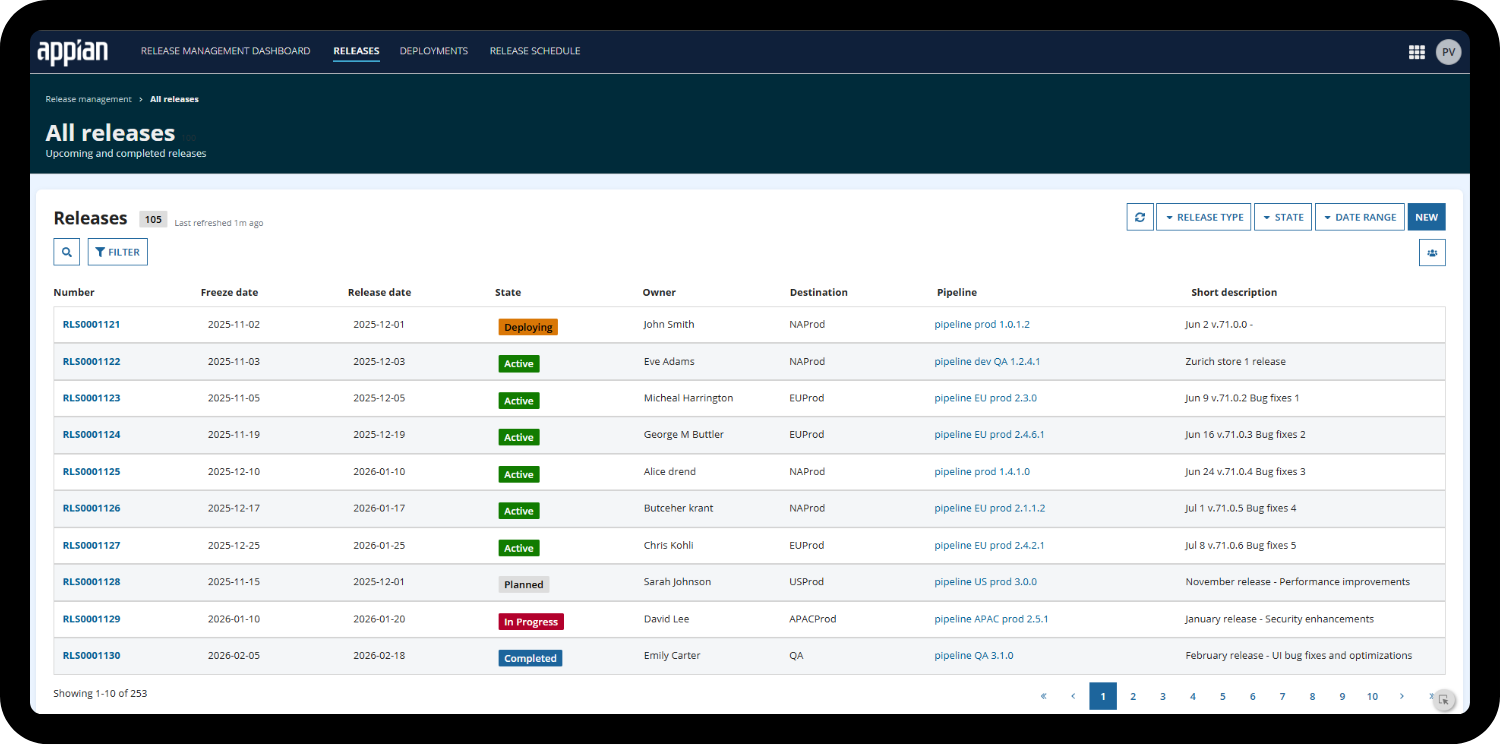Sort by the Owner column header
The width and height of the screenshot is (1500, 747).
point(659,293)
